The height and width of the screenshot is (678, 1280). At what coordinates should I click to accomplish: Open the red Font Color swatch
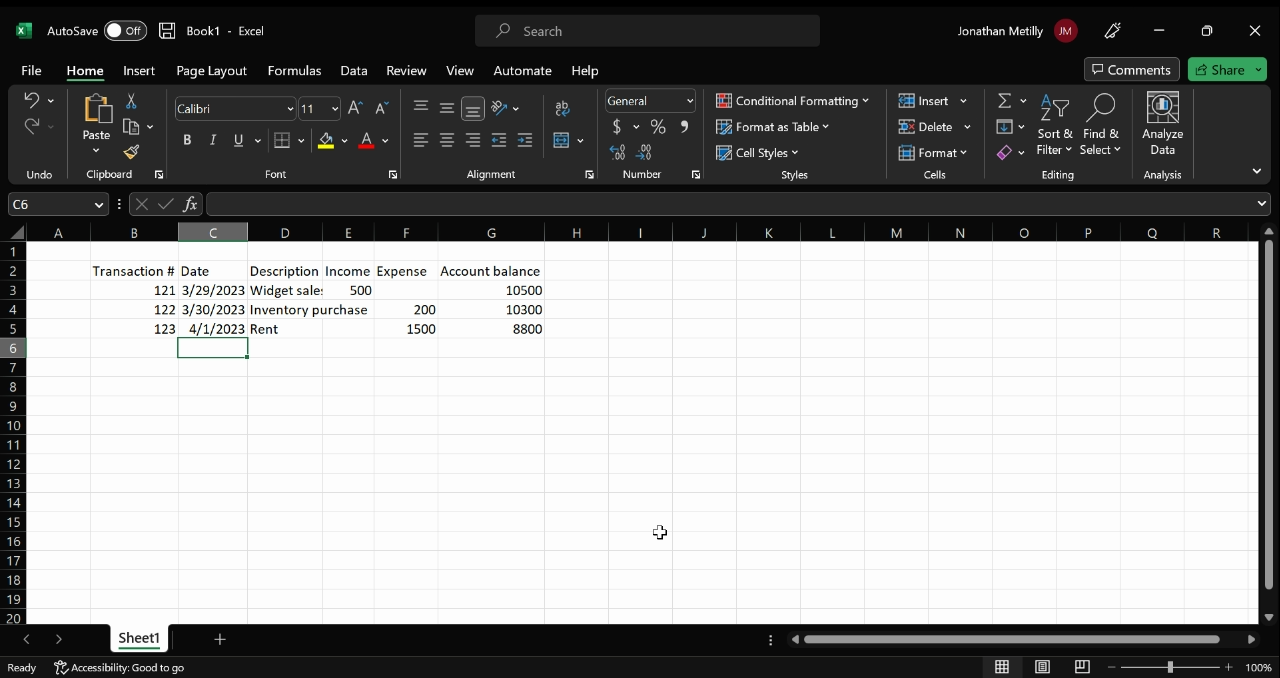pos(367,140)
